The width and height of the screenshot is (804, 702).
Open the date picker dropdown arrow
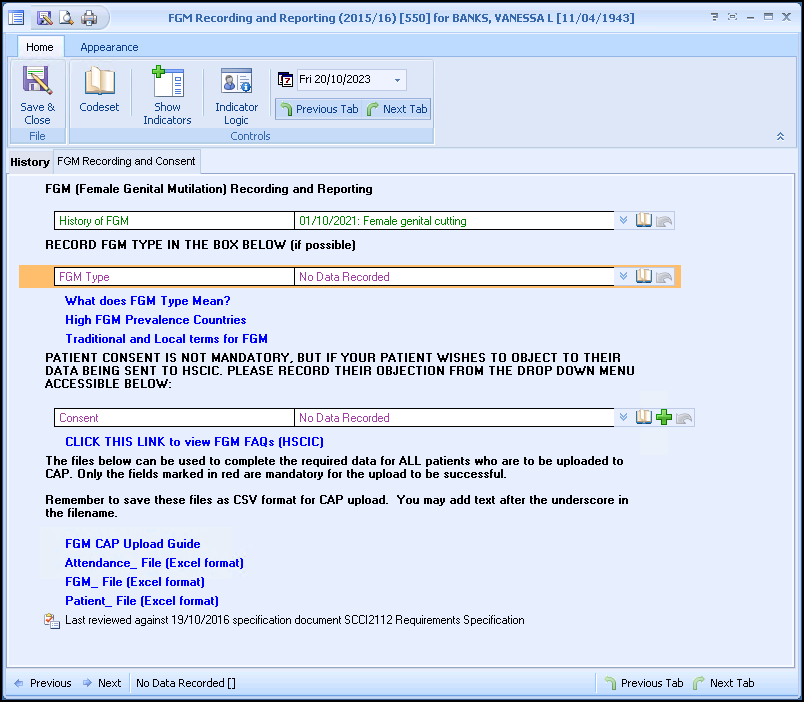click(397, 80)
